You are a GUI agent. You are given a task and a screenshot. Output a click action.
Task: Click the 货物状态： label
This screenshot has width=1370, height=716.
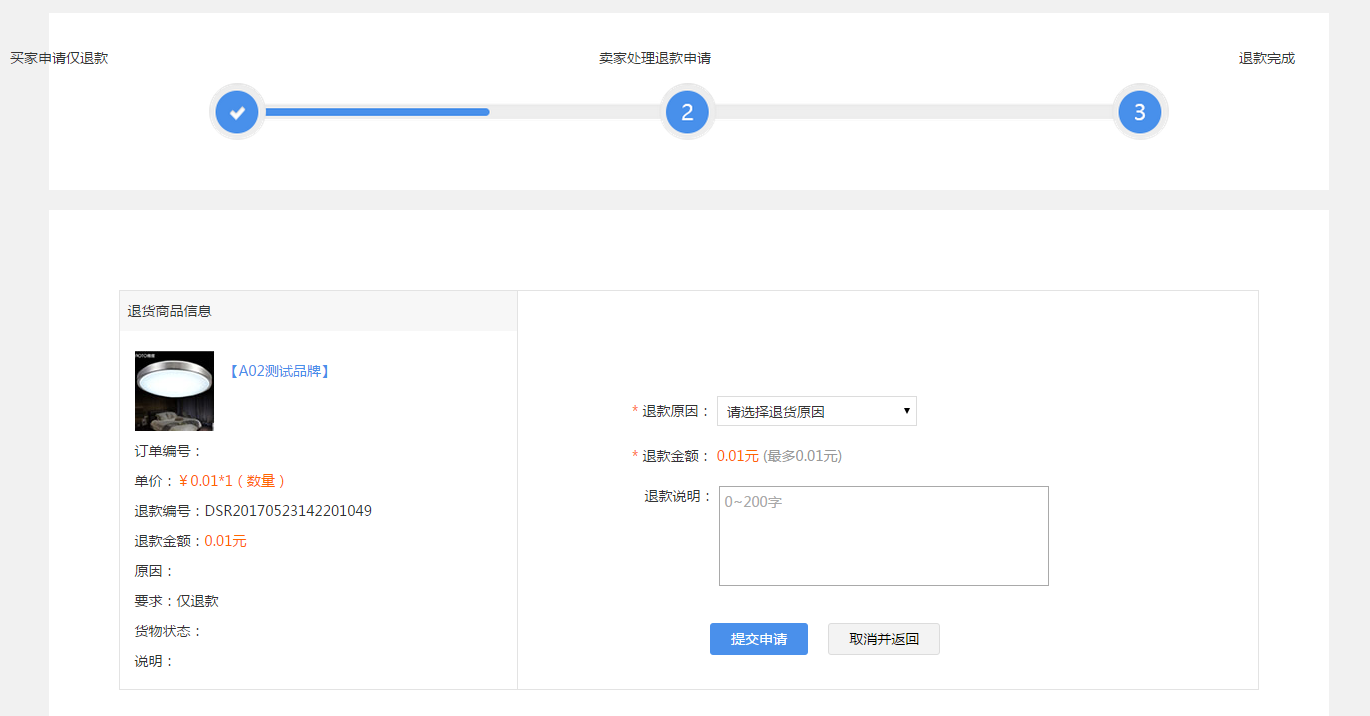pyautogui.click(x=169, y=631)
